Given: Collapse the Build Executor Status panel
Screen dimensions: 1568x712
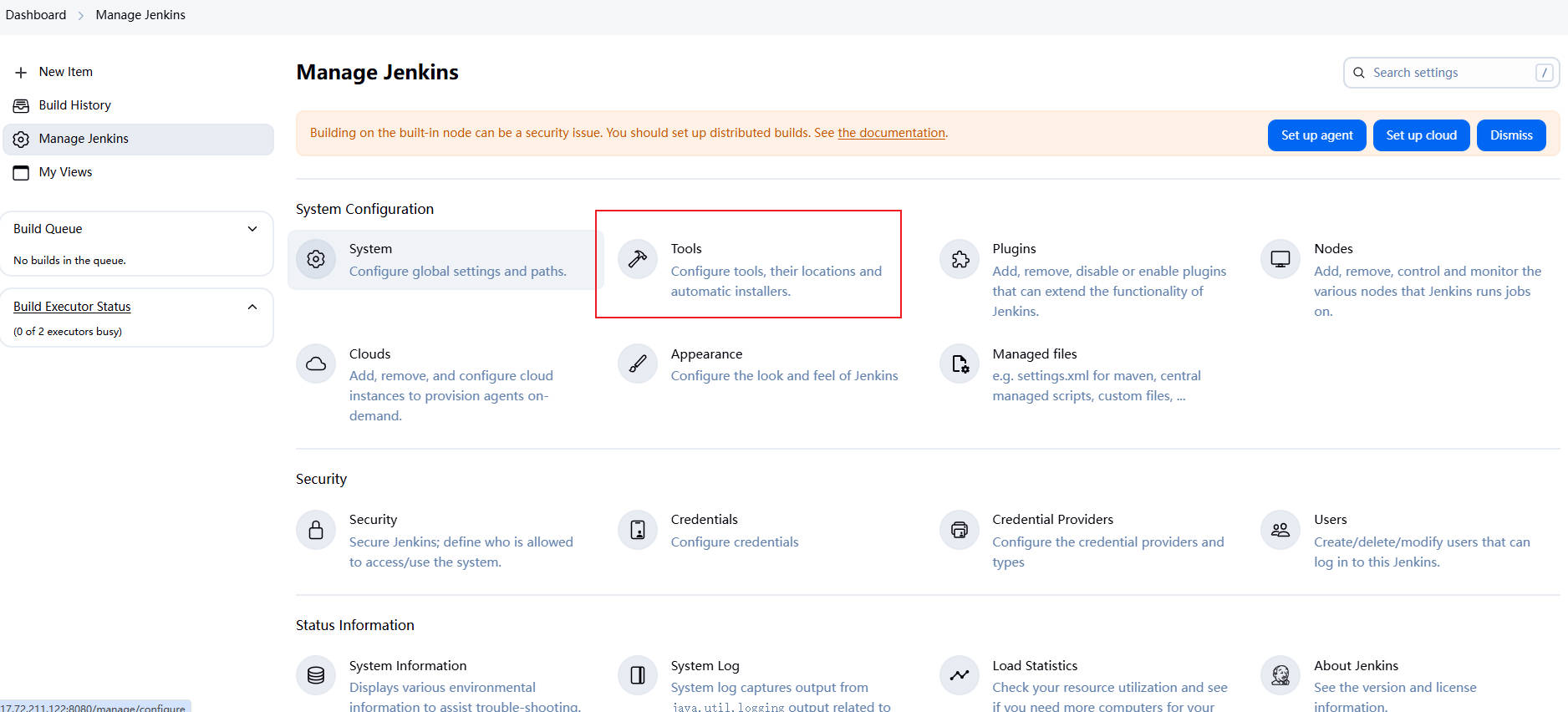Looking at the screenshot, I should (x=252, y=307).
